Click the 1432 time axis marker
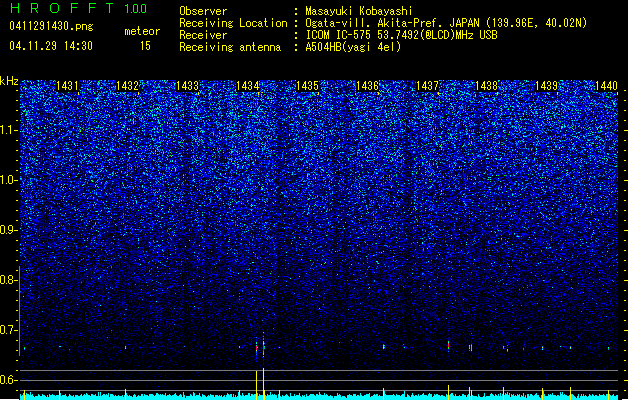Viewport: 629px width, 400px height. [127, 86]
